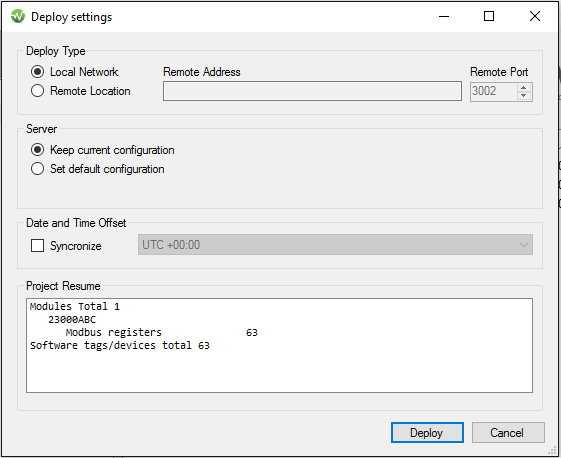Click the 23000ABC module line
Screen dimensions: 561x458
click(x=72, y=320)
